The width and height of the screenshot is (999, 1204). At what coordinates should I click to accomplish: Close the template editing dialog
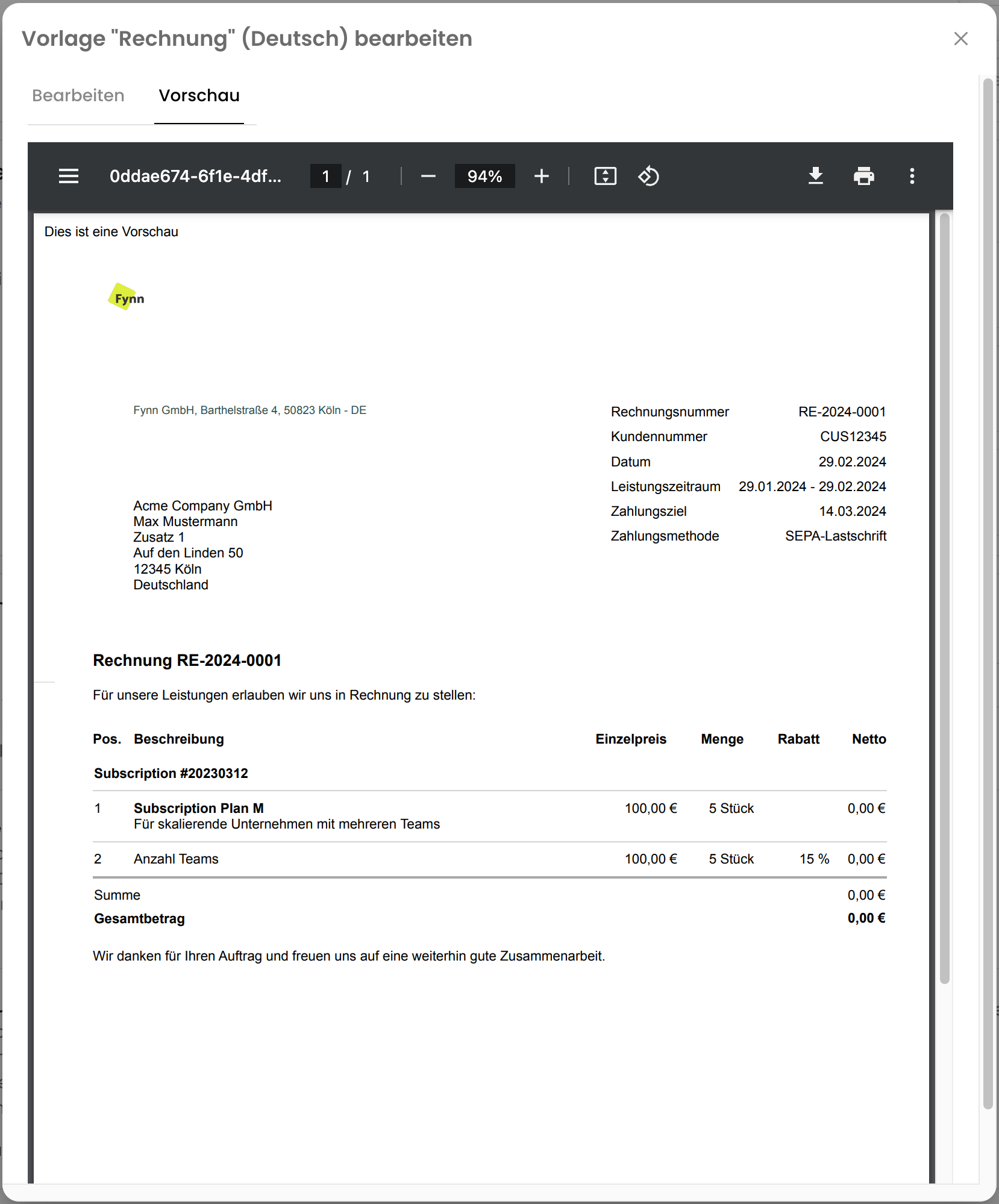pos(961,39)
